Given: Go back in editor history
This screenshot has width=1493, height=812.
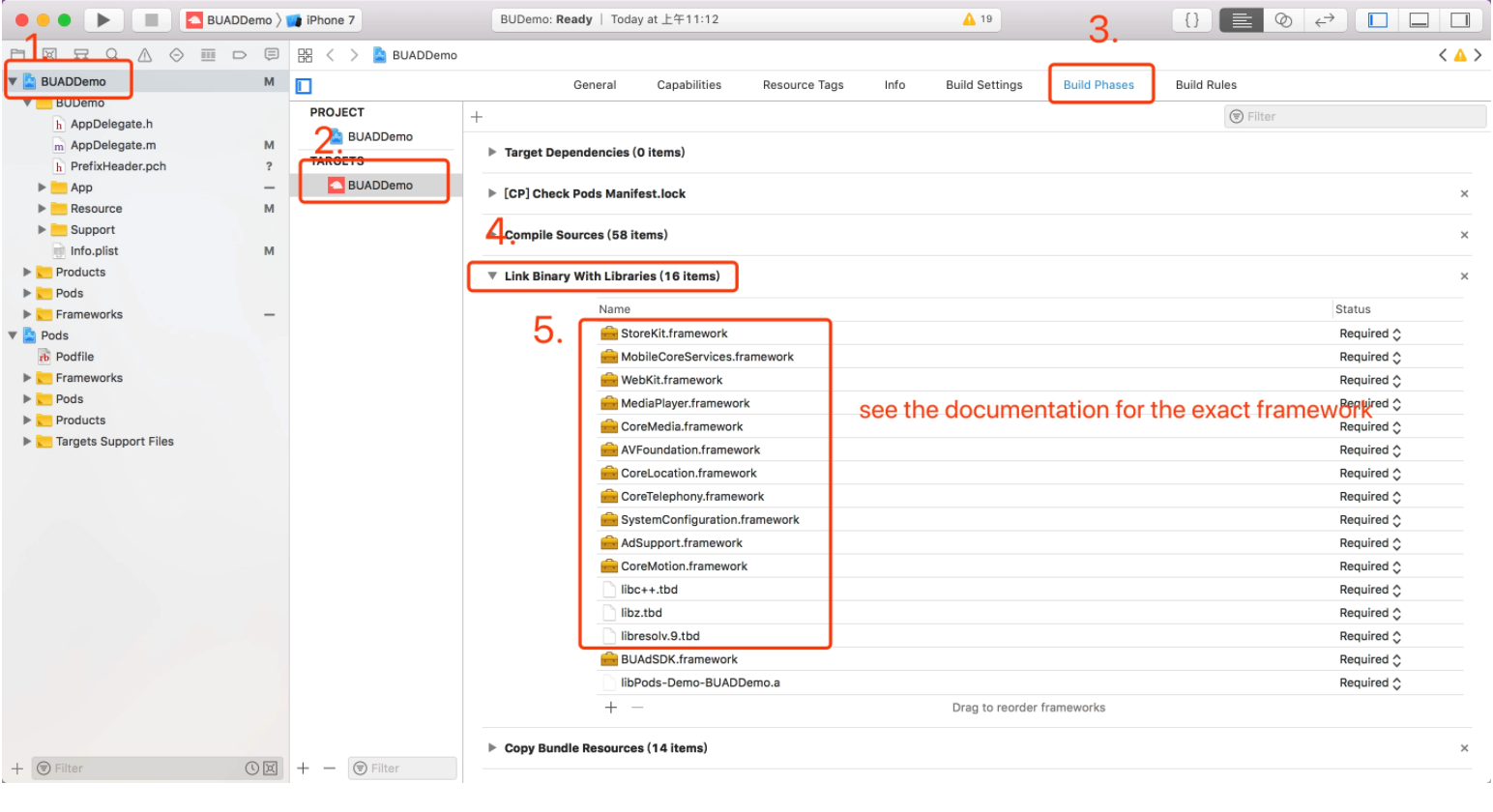Looking at the screenshot, I should tap(331, 55).
